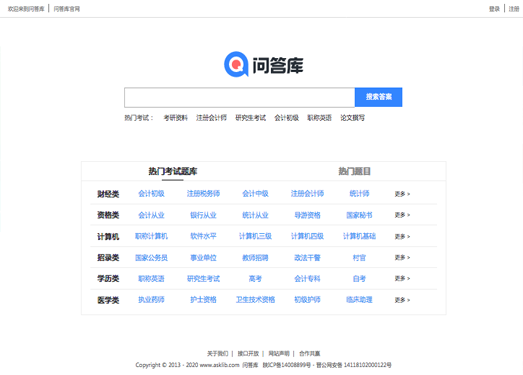The height and width of the screenshot is (375, 523).
Task: Select hot exam keyword 论文撰写
Action: 352,118
